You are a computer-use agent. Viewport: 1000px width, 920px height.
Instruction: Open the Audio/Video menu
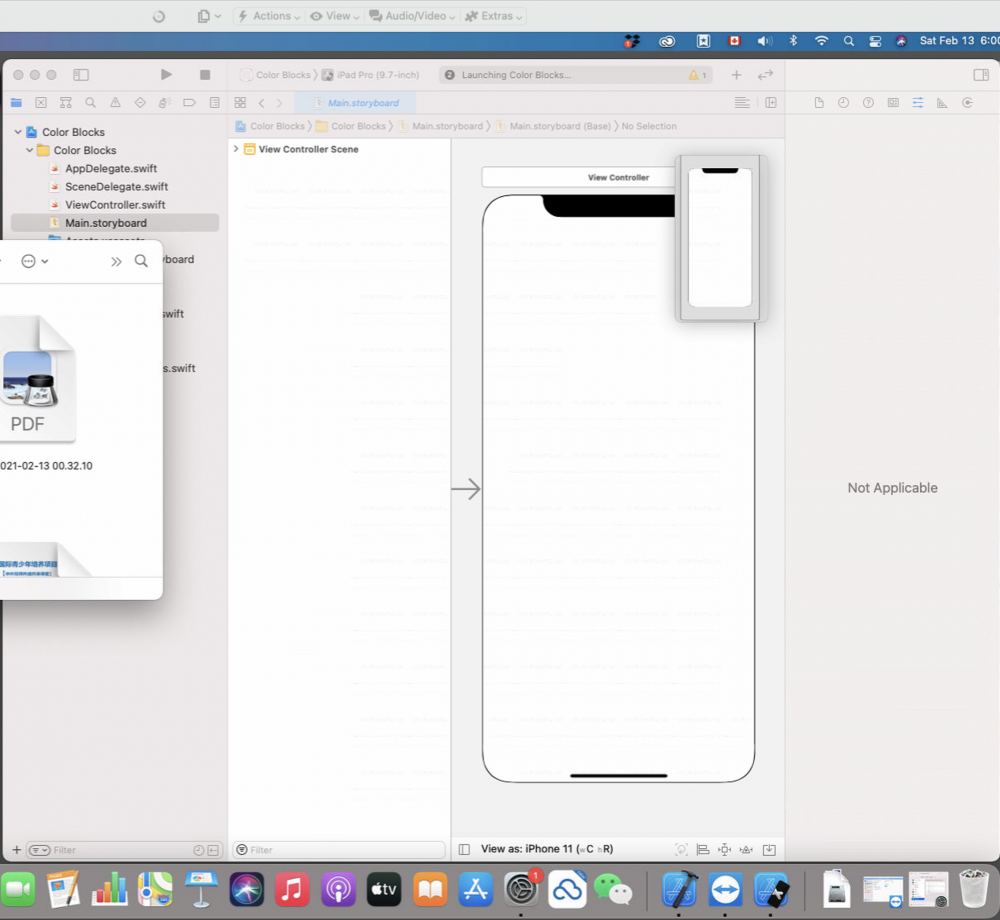click(413, 16)
